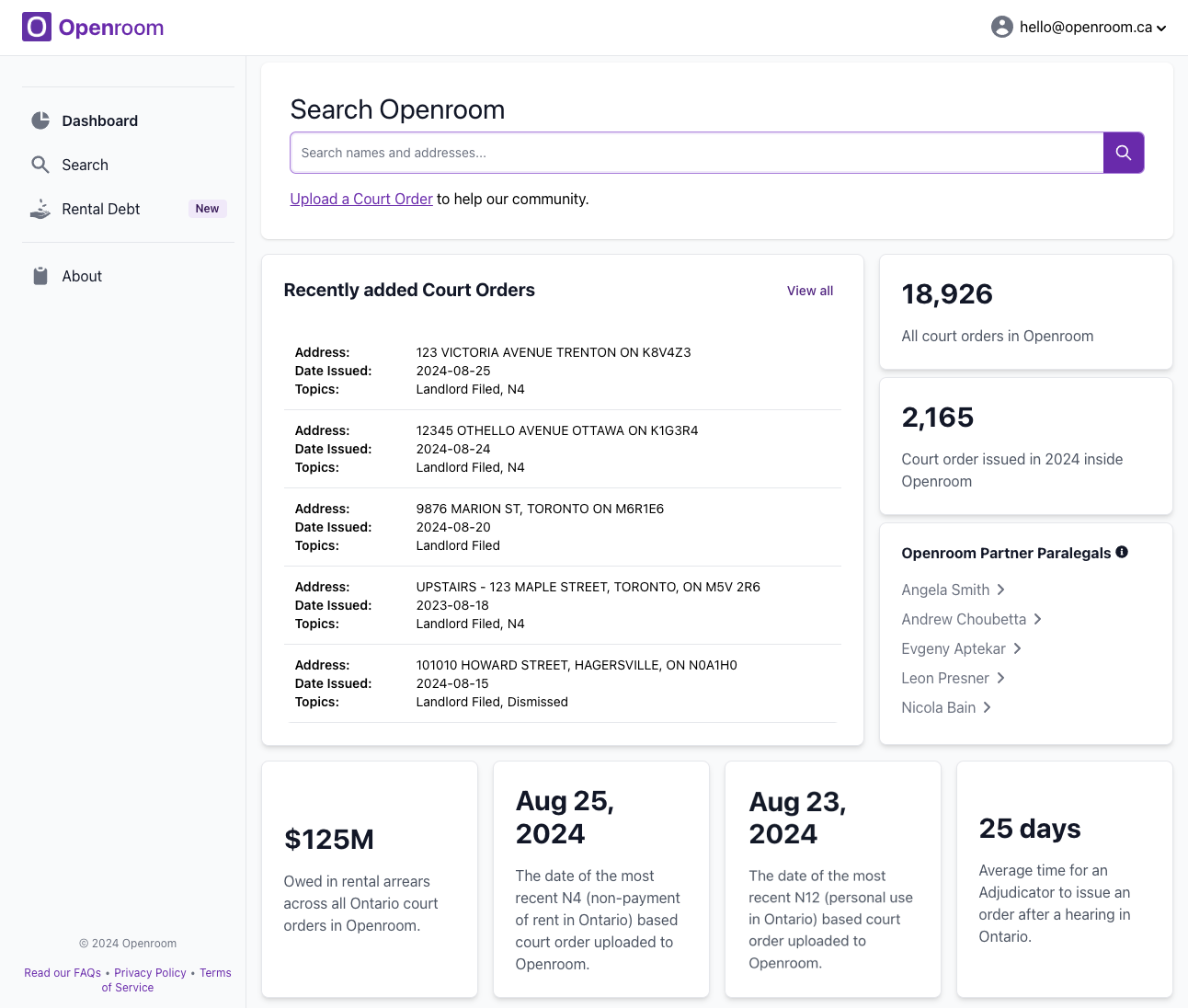Open About in sidebar
The height and width of the screenshot is (1008, 1188).
[x=128, y=276]
